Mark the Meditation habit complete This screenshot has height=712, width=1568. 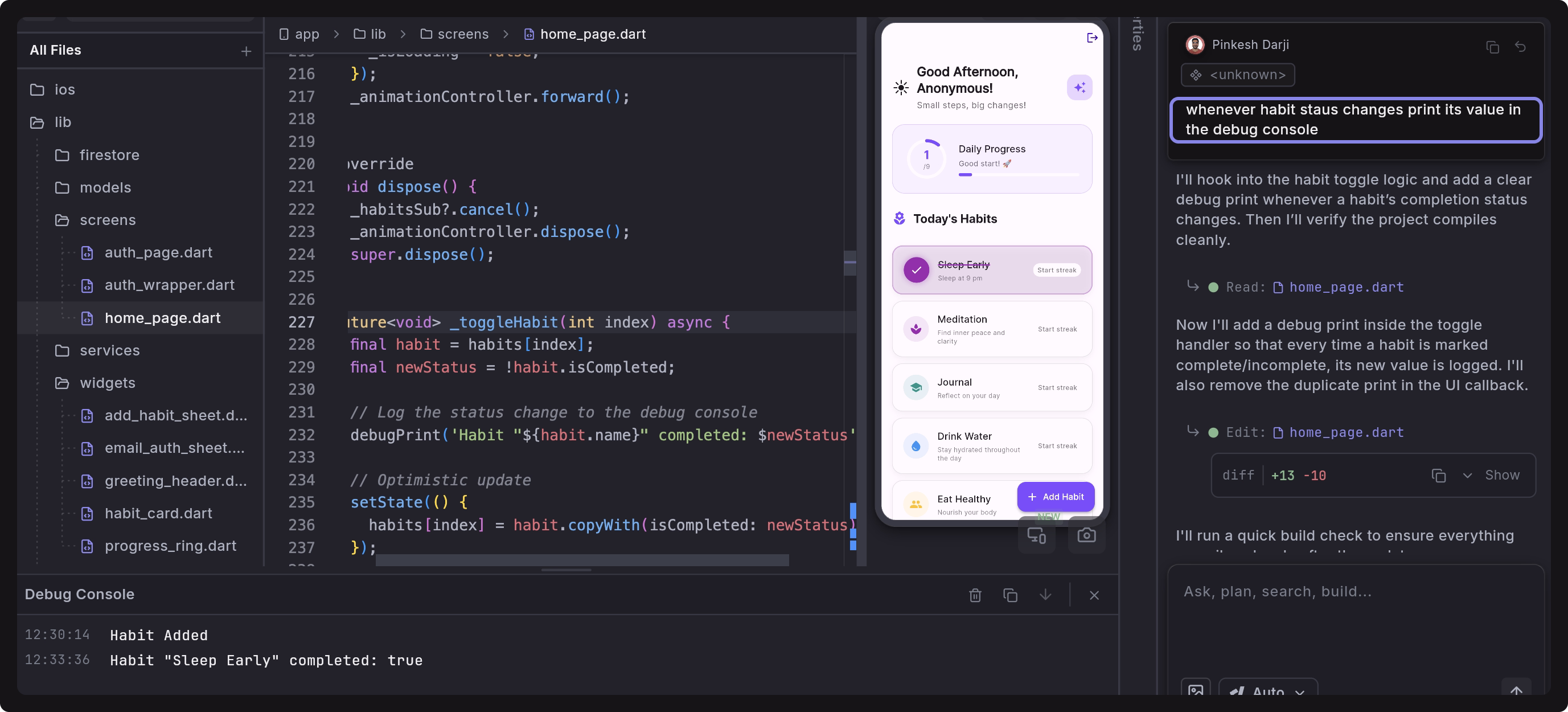[x=916, y=328]
